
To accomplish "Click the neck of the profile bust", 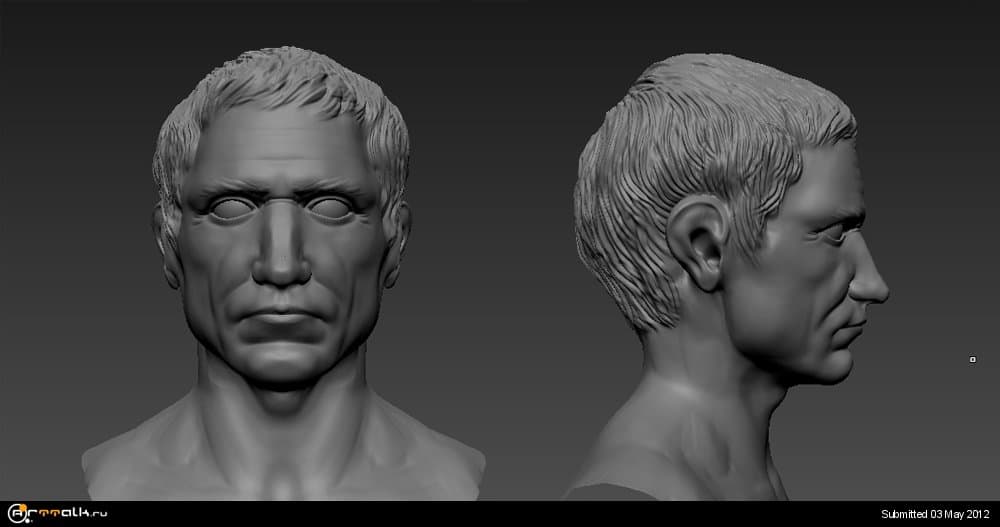I will [720, 400].
